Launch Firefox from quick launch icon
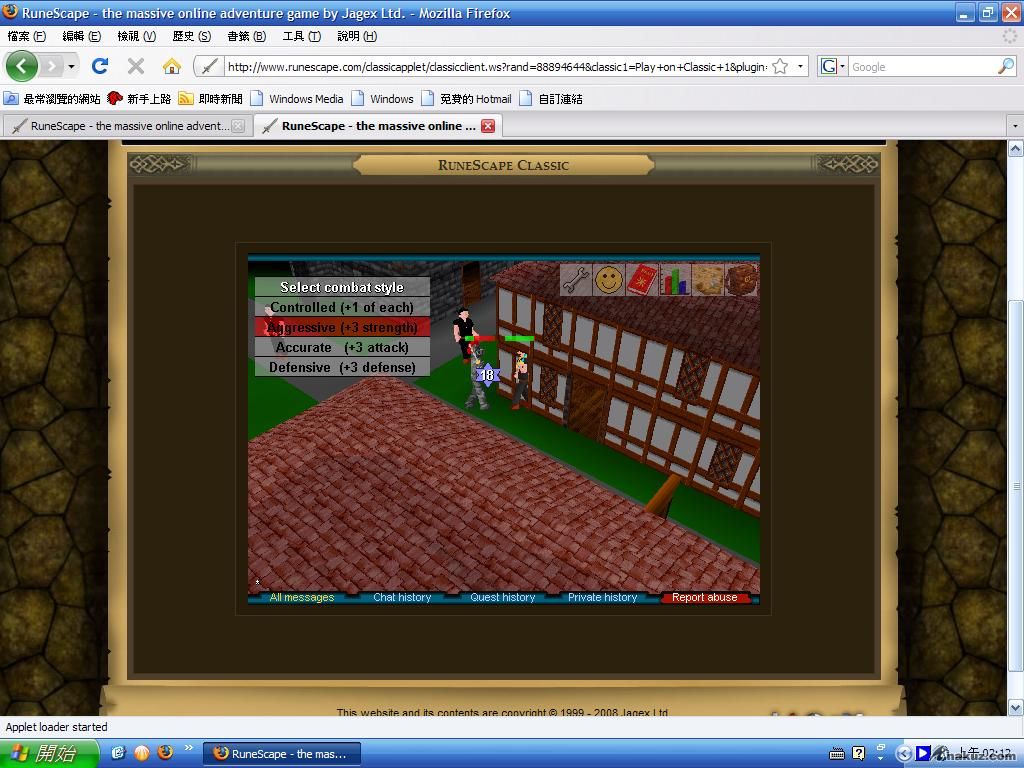1024x768 pixels. pos(165,752)
